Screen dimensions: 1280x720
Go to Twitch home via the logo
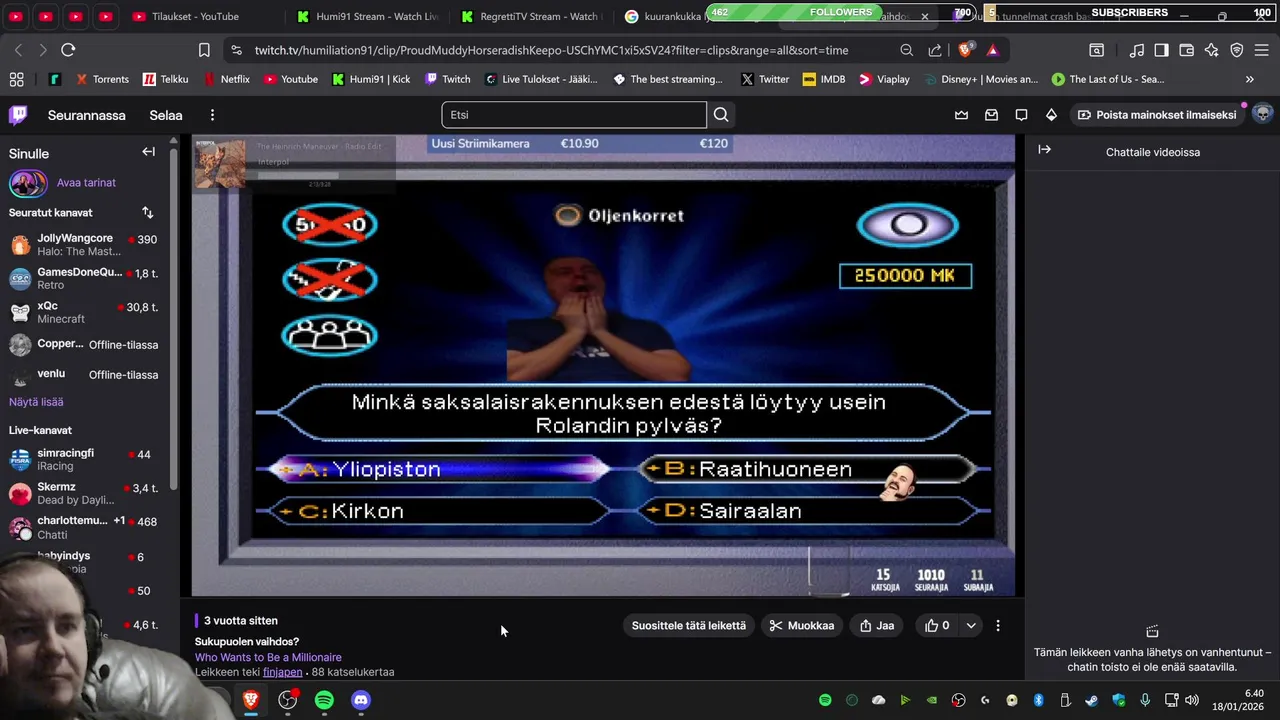(x=18, y=115)
